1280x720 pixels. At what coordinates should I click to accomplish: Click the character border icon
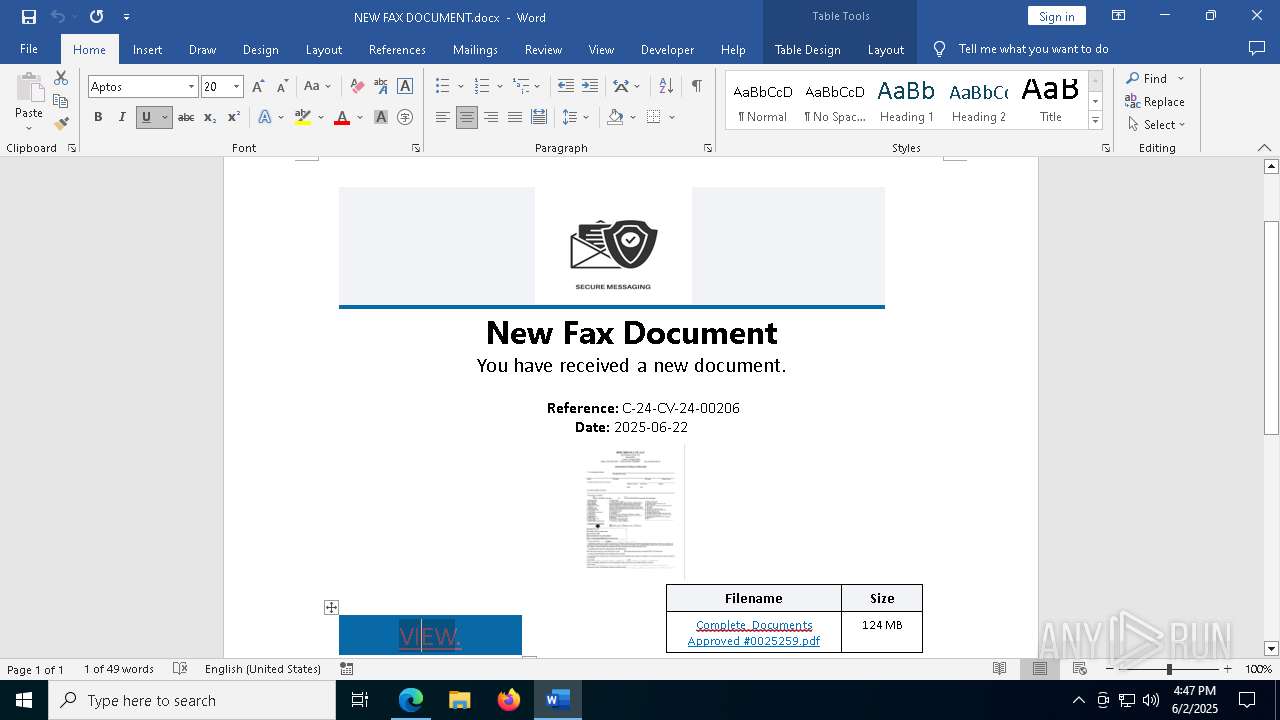tap(405, 87)
